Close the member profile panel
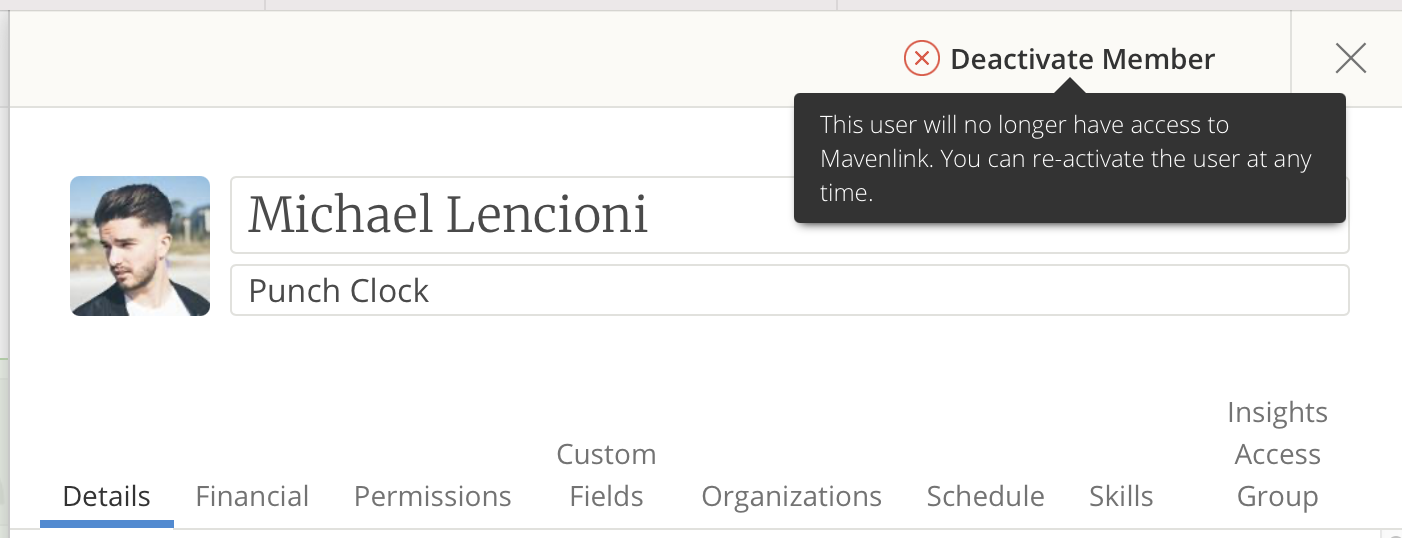This screenshot has height=538, width=1402. point(1350,59)
